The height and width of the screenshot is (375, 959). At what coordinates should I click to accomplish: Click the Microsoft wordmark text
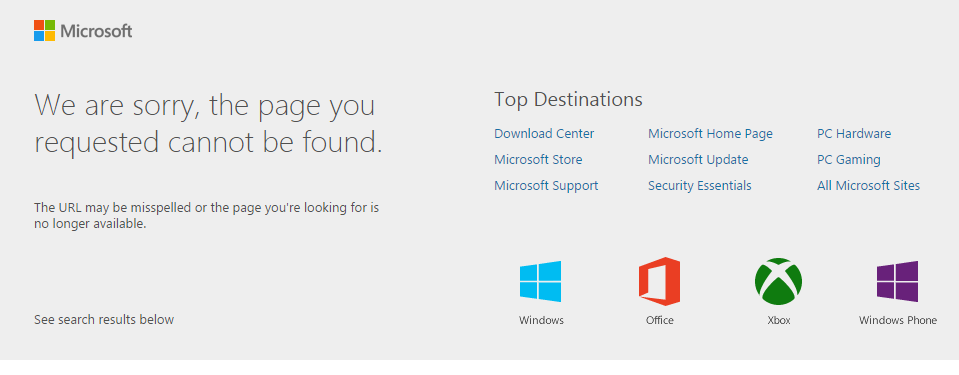(96, 31)
